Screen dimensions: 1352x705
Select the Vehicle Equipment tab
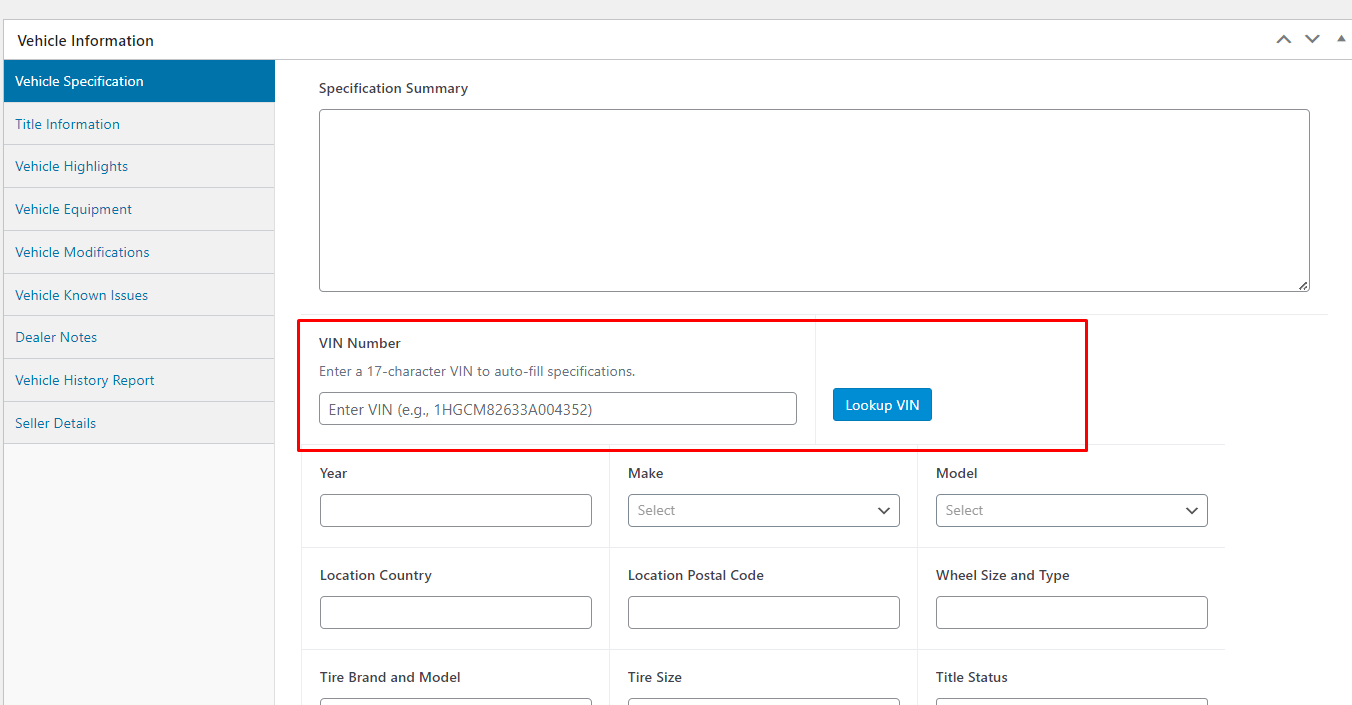[139, 209]
